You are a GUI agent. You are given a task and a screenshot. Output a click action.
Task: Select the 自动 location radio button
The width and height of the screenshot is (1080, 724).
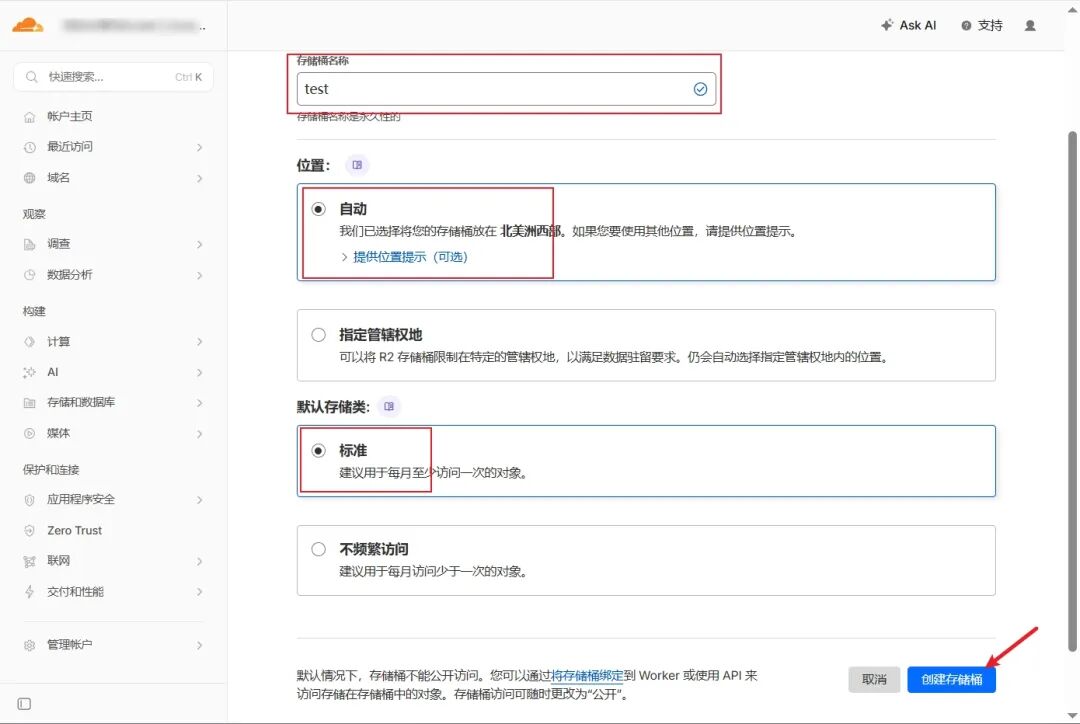pyautogui.click(x=318, y=209)
